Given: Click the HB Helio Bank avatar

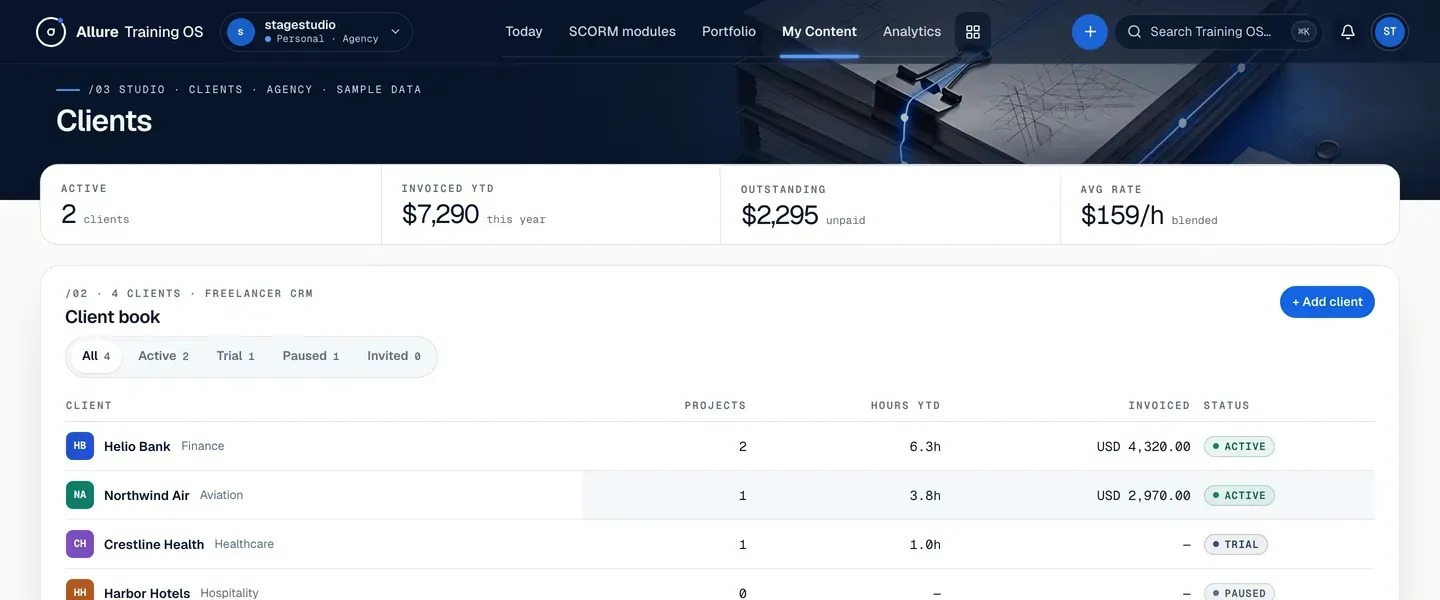Looking at the screenshot, I should click(80, 446).
